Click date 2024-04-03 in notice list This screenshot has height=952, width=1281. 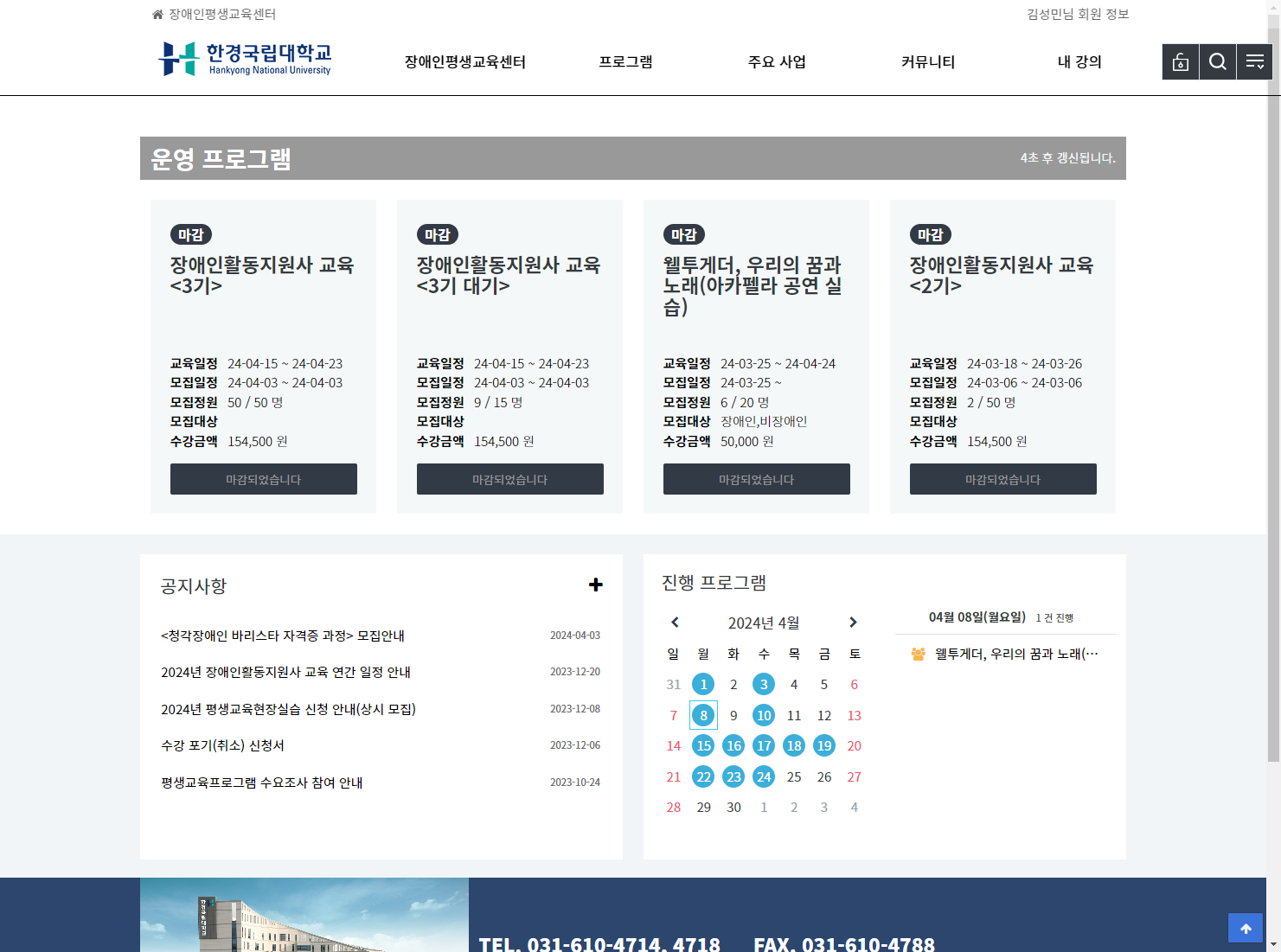click(x=575, y=636)
